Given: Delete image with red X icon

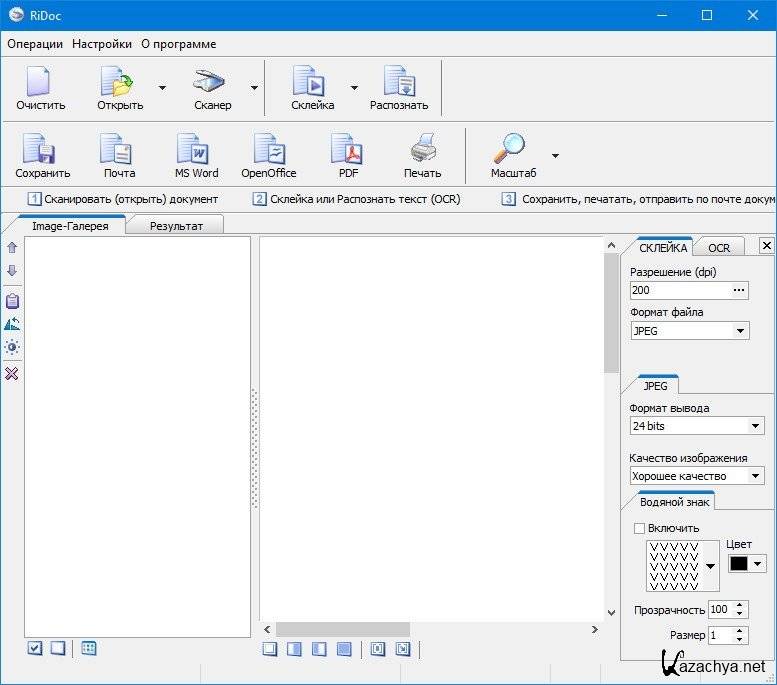Looking at the screenshot, I should (x=12, y=373).
